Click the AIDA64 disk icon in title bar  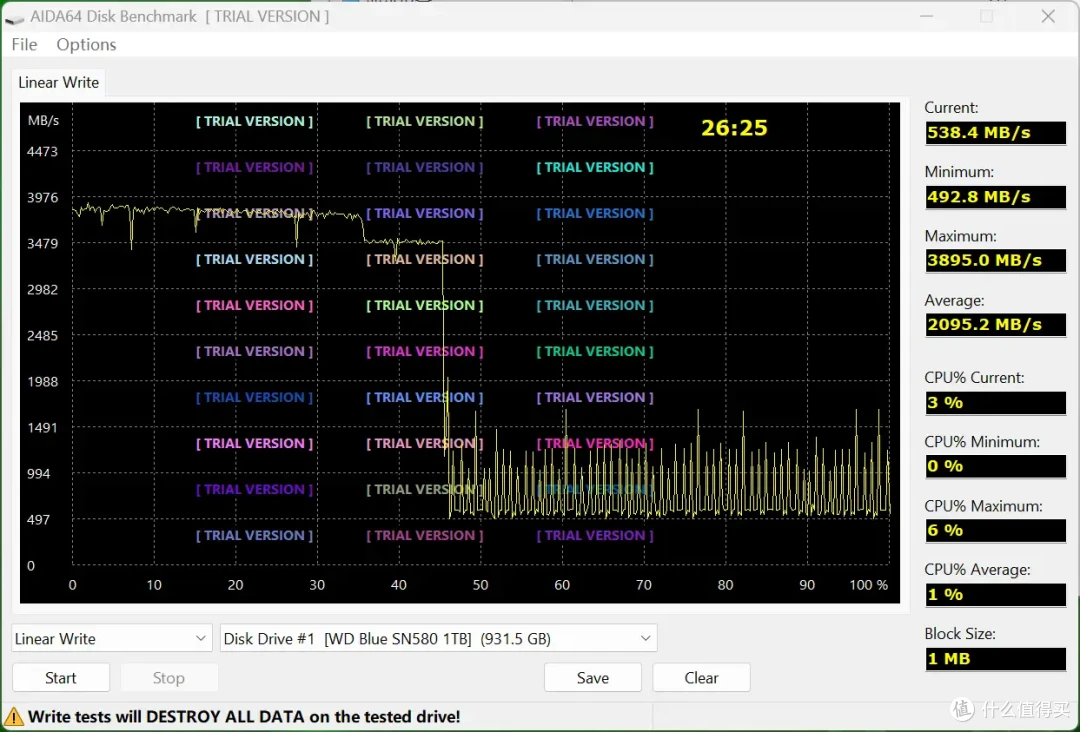14,19
